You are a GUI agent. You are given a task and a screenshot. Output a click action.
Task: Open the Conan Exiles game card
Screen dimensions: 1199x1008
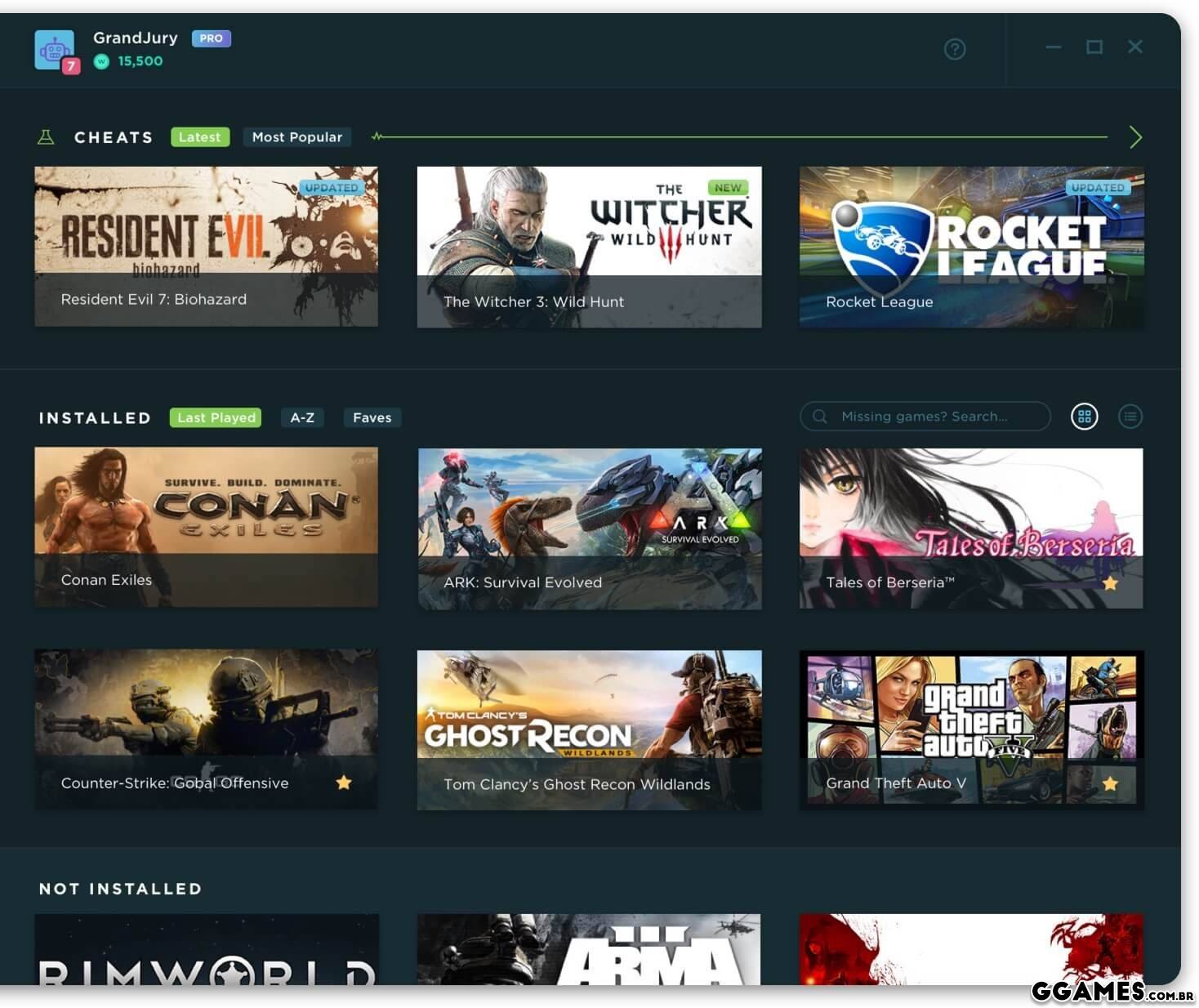point(207,527)
